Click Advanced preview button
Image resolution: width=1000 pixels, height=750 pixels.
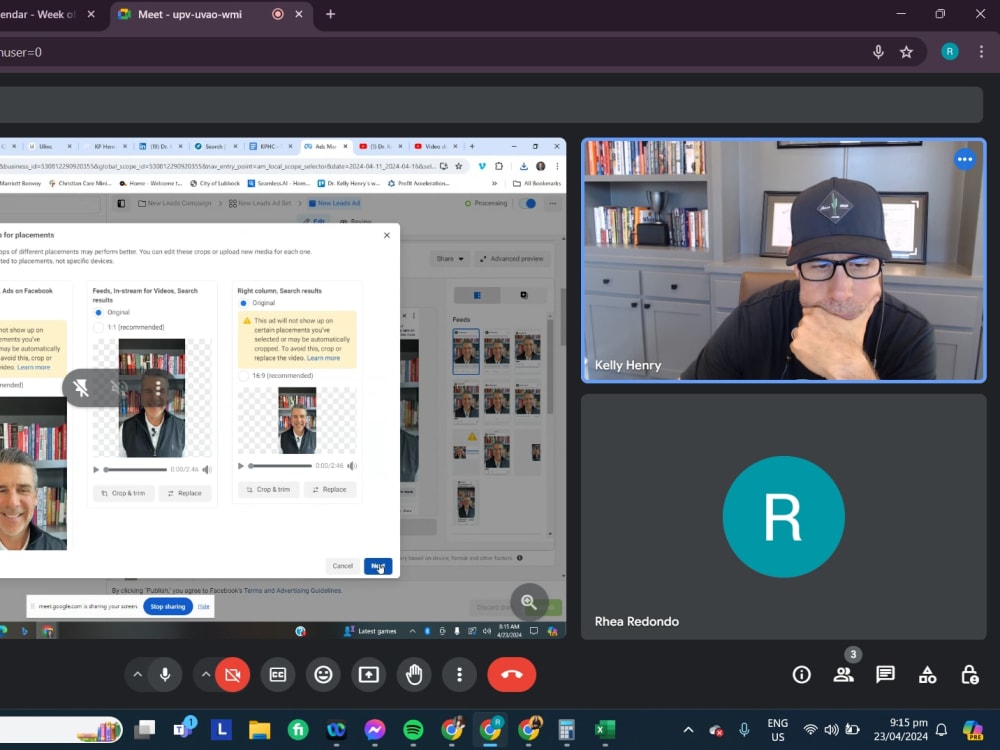pos(511,259)
